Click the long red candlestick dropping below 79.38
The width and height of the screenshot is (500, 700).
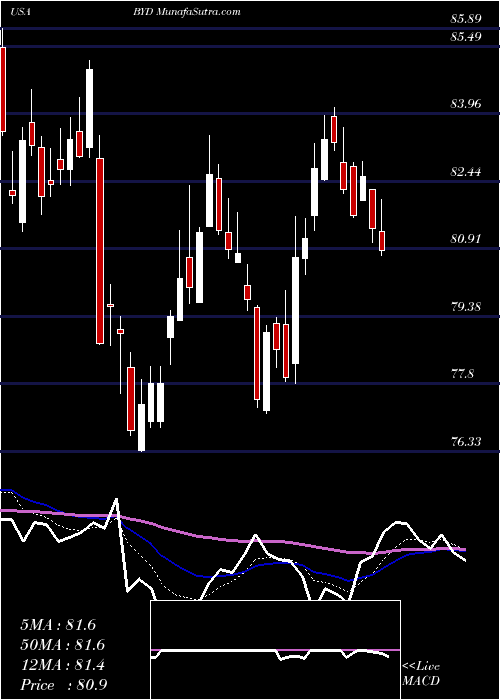(x=100, y=251)
